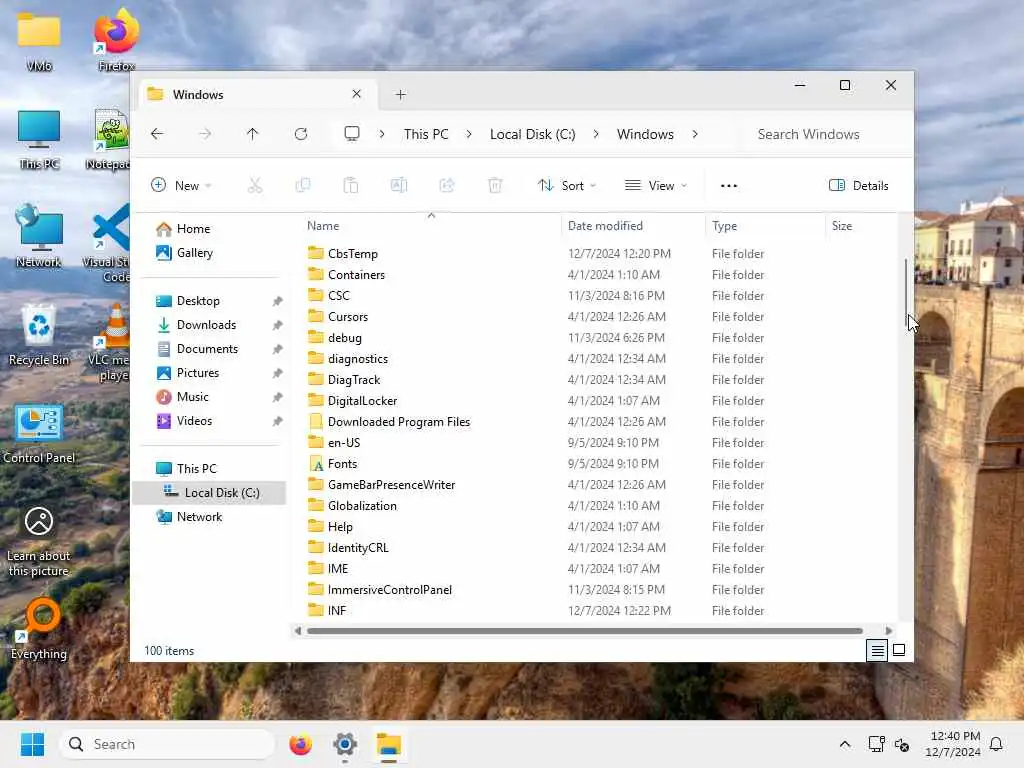Click the taskbar Search box

point(167,744)
